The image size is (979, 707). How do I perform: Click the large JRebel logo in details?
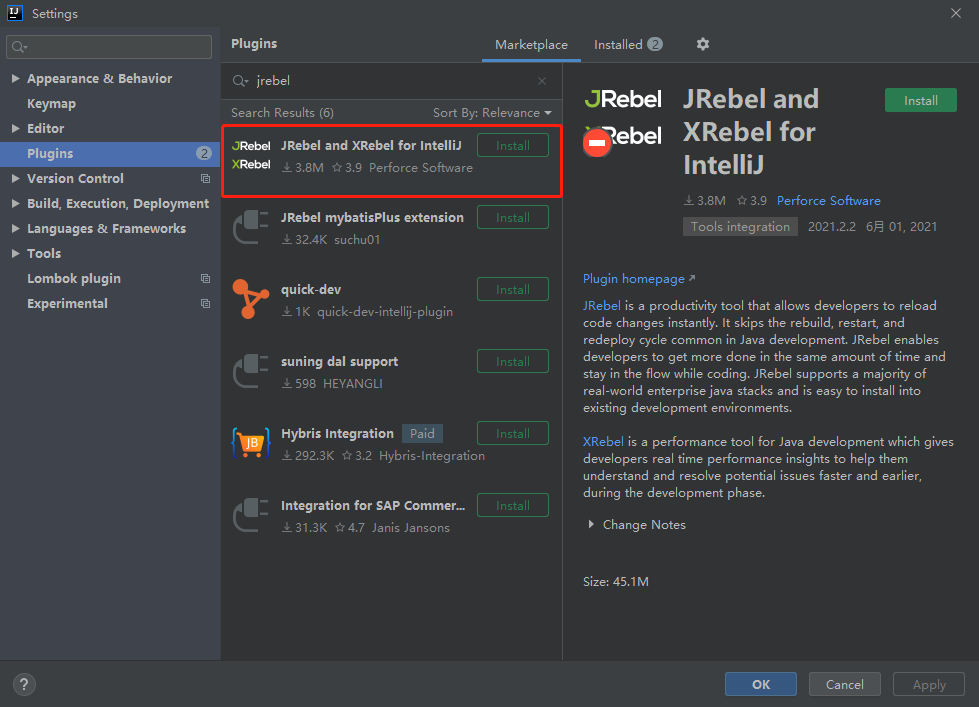point(622,99)
